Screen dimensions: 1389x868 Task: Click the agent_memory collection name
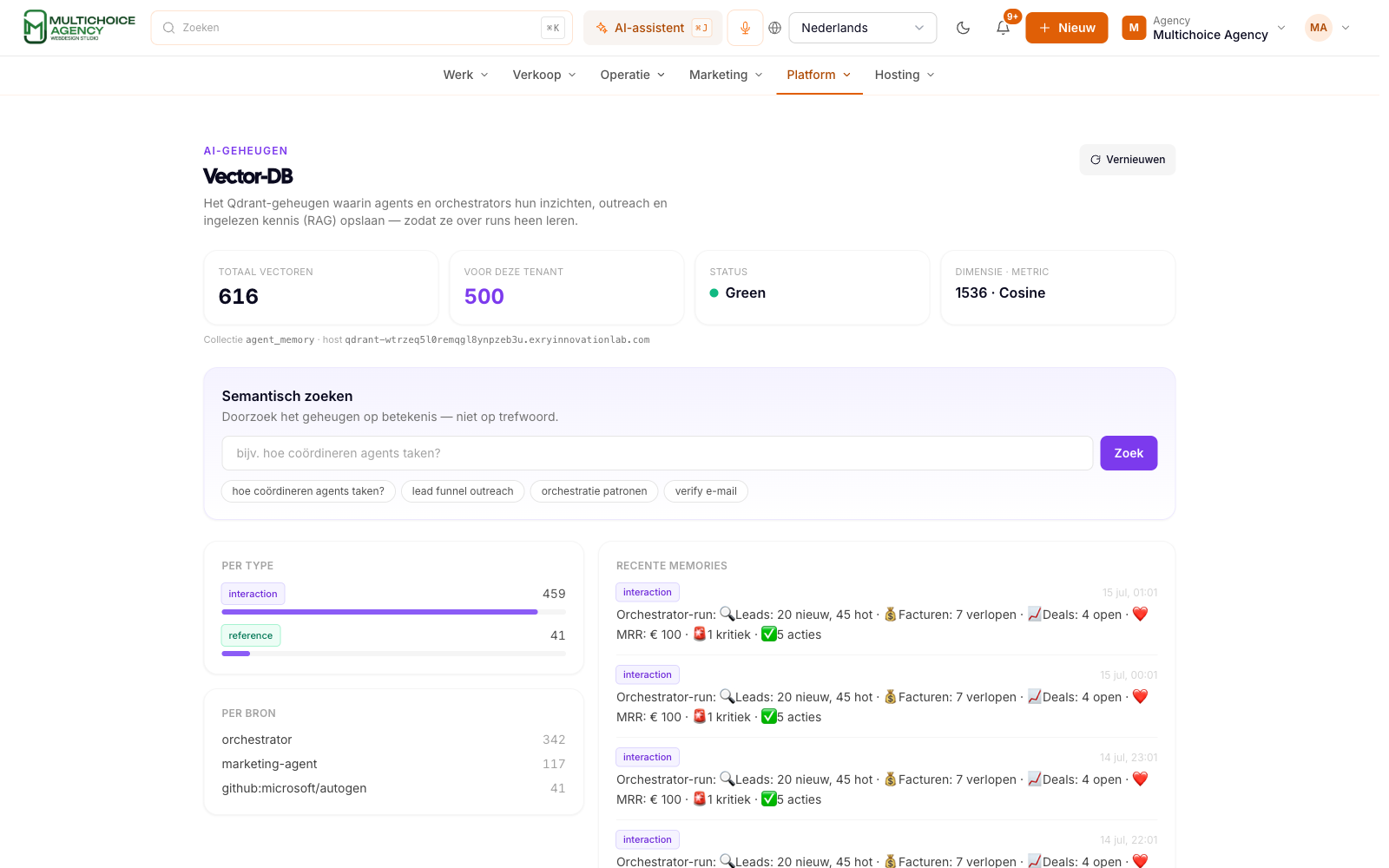280,340
